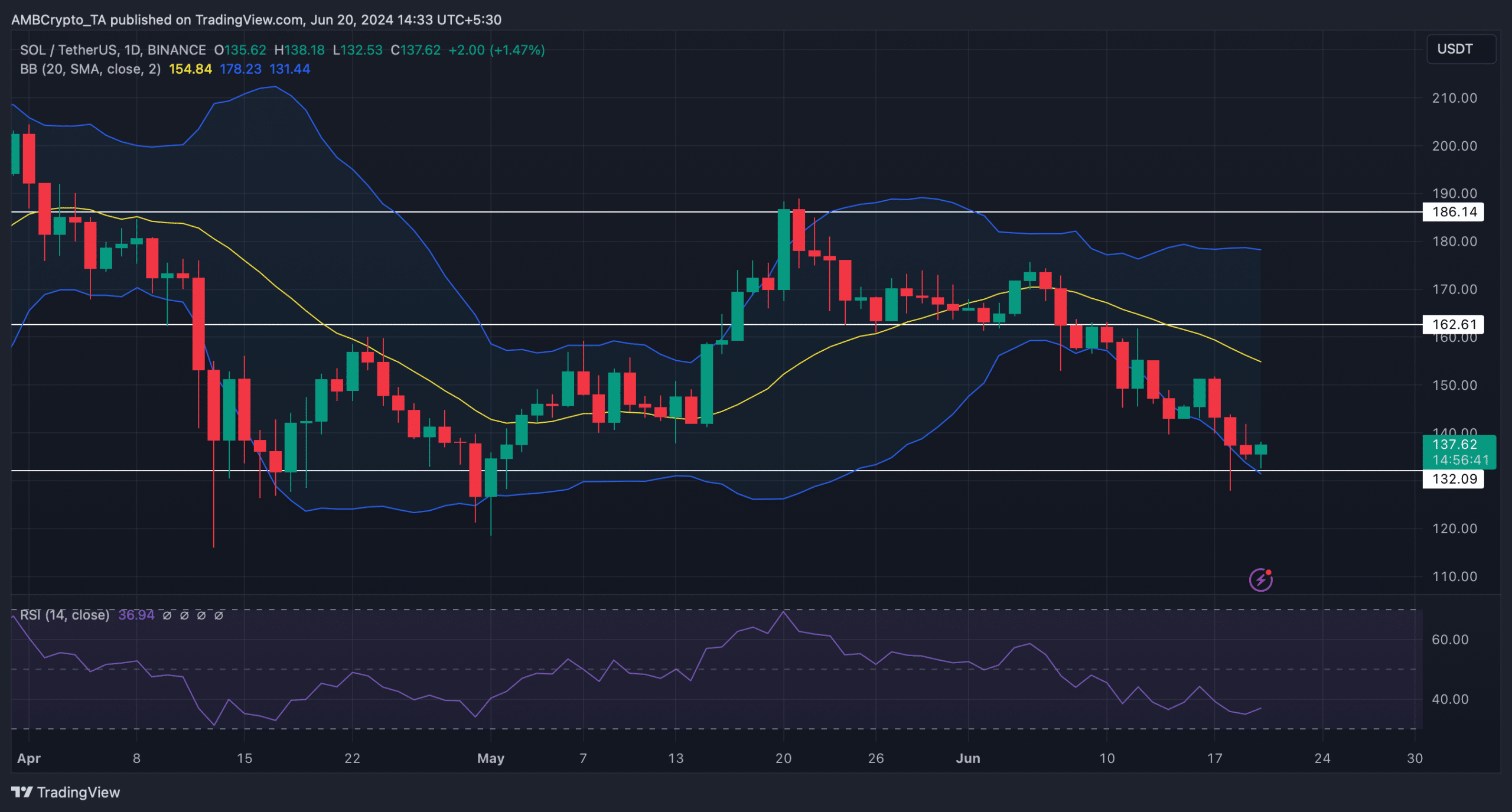Click the latest green candle near 137.62
This screenshot has width=1512, height=812.
point(1260,449)
